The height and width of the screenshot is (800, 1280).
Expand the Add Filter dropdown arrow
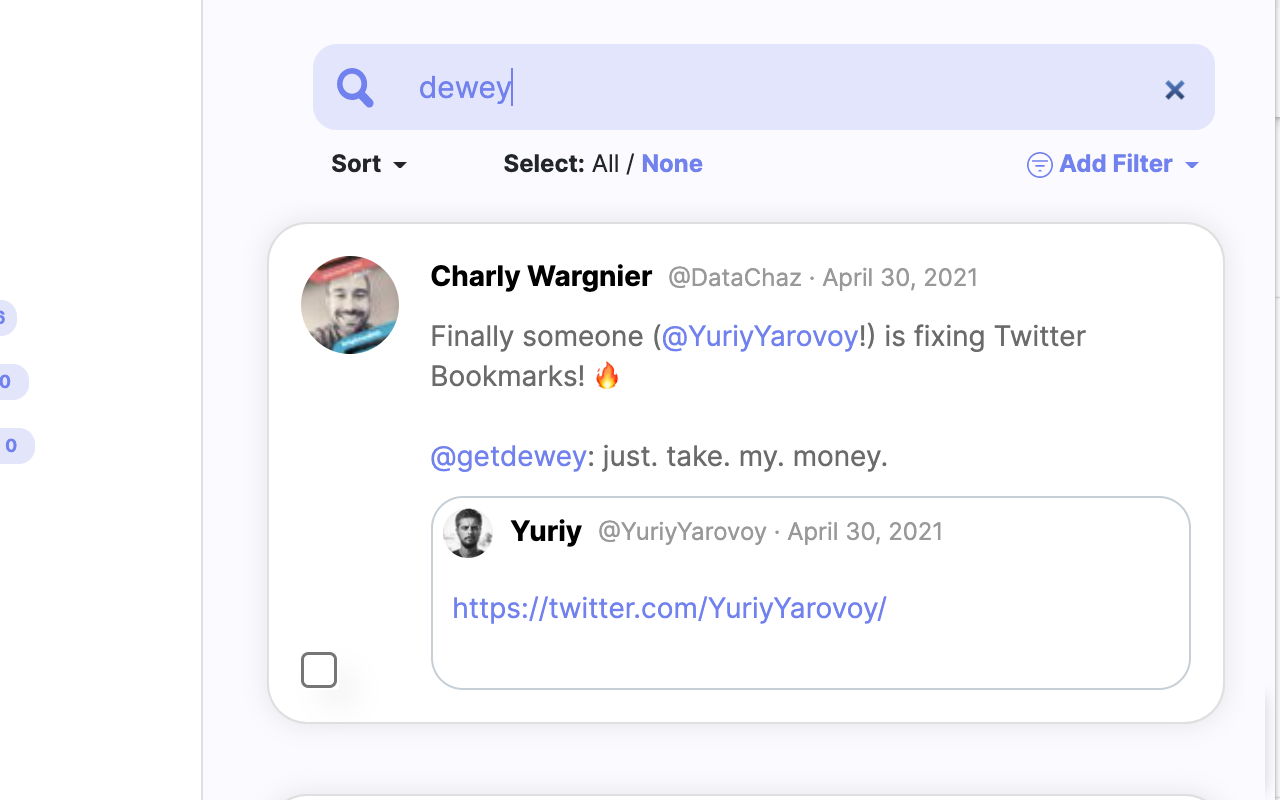(x=1192, y=165)
